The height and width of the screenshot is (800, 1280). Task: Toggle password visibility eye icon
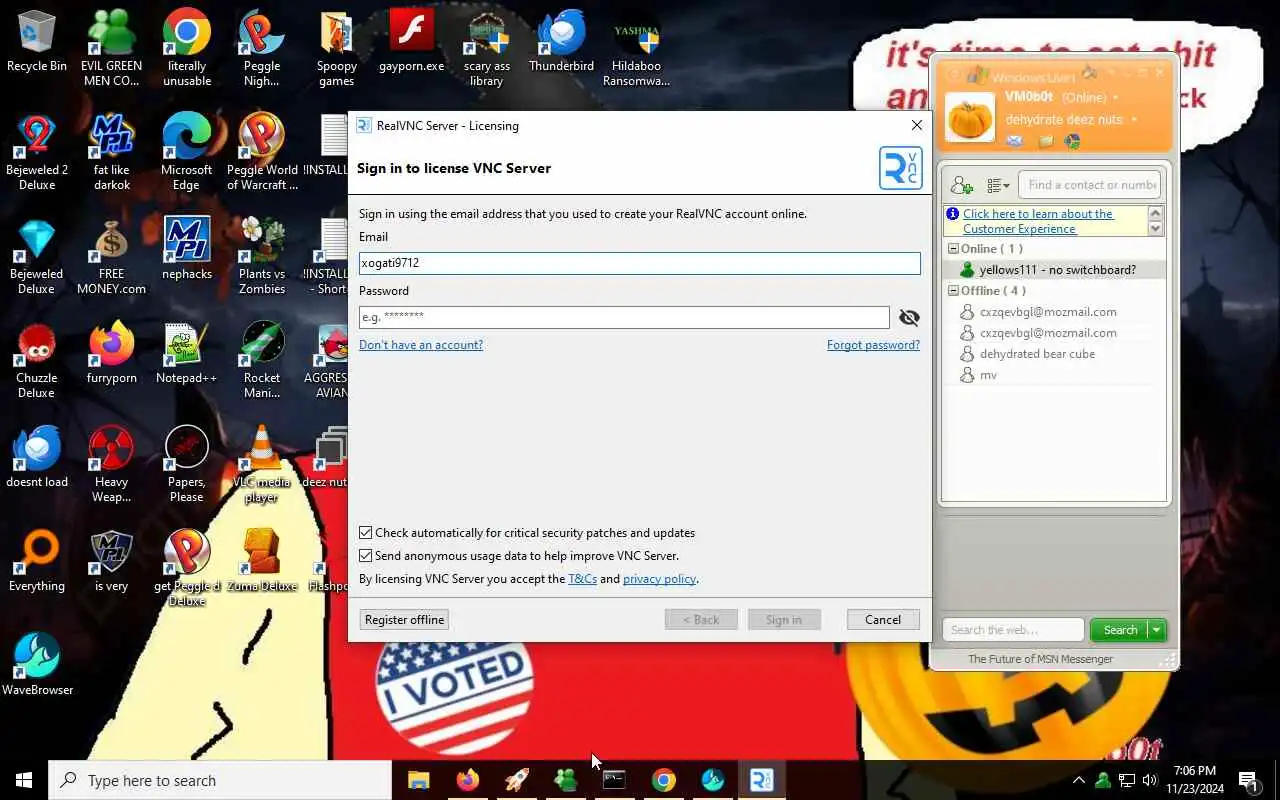click(x=909, y=317)
